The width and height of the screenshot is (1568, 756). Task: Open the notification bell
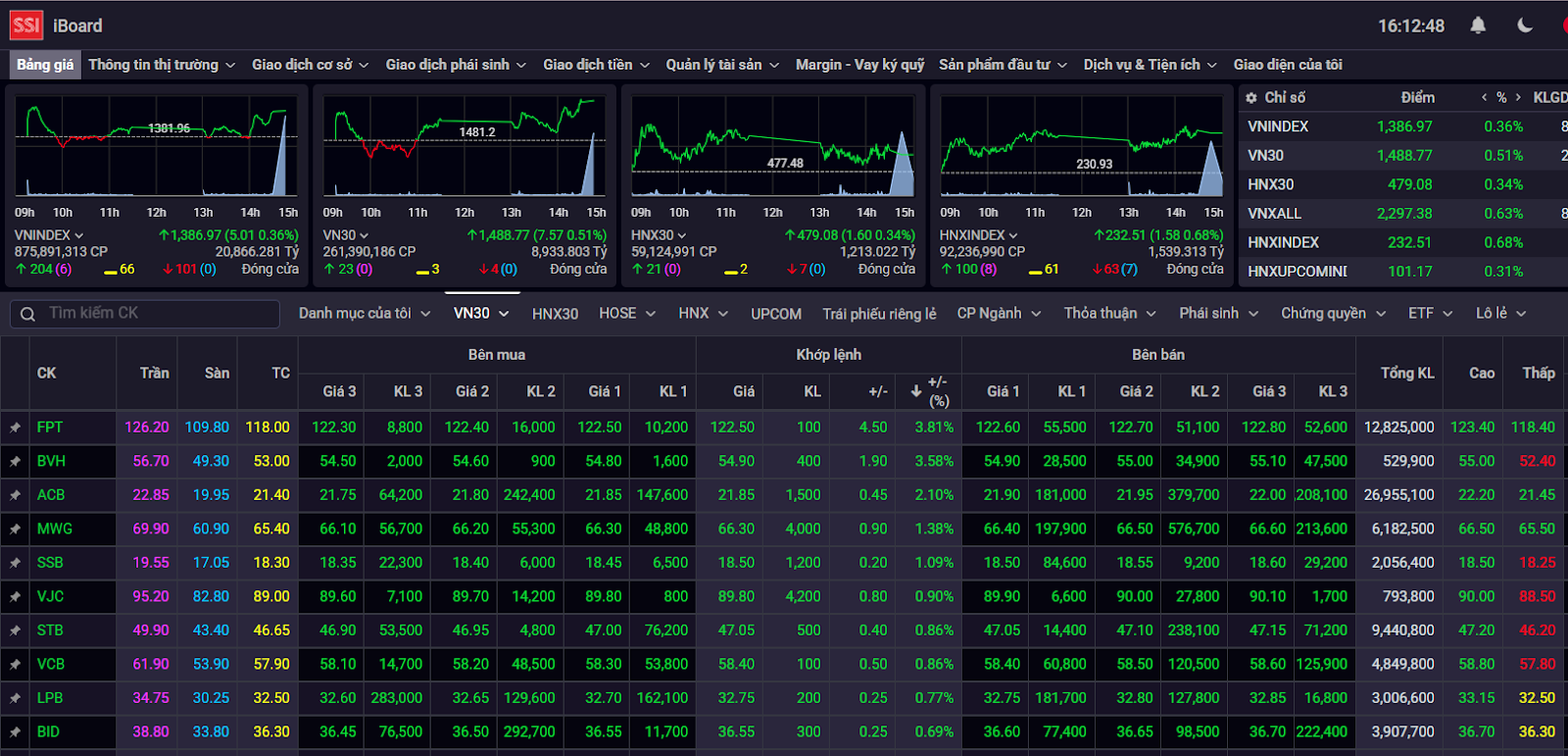click(1478, 25)
